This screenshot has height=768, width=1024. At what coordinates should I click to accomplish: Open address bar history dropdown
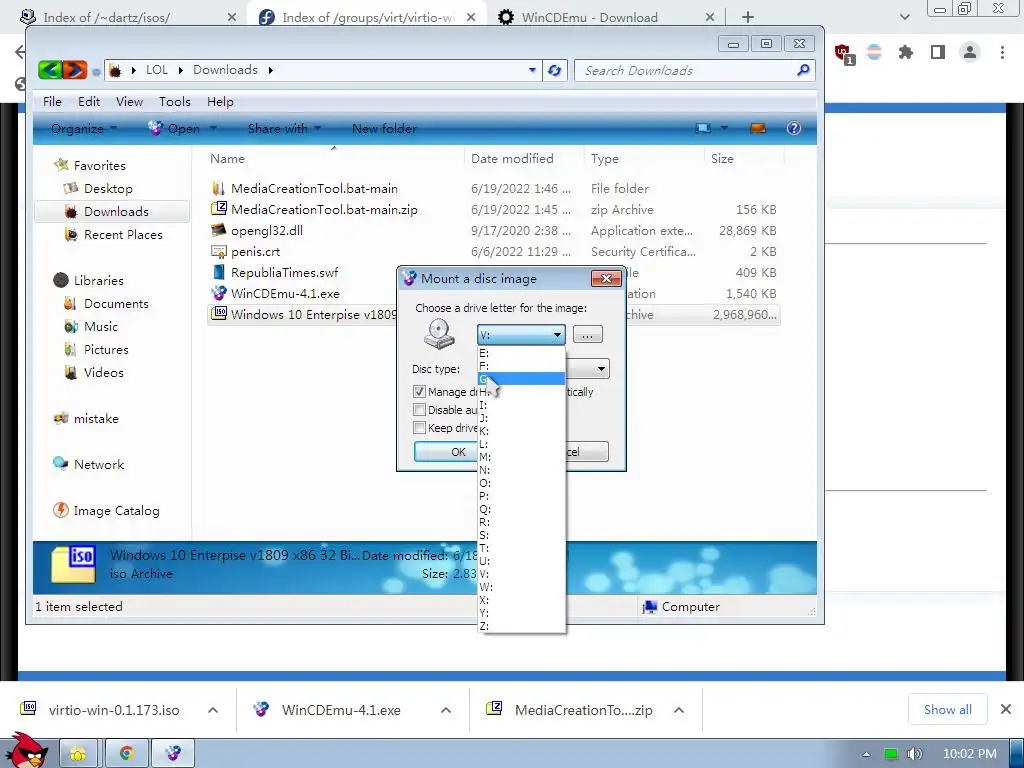point(532,70)
